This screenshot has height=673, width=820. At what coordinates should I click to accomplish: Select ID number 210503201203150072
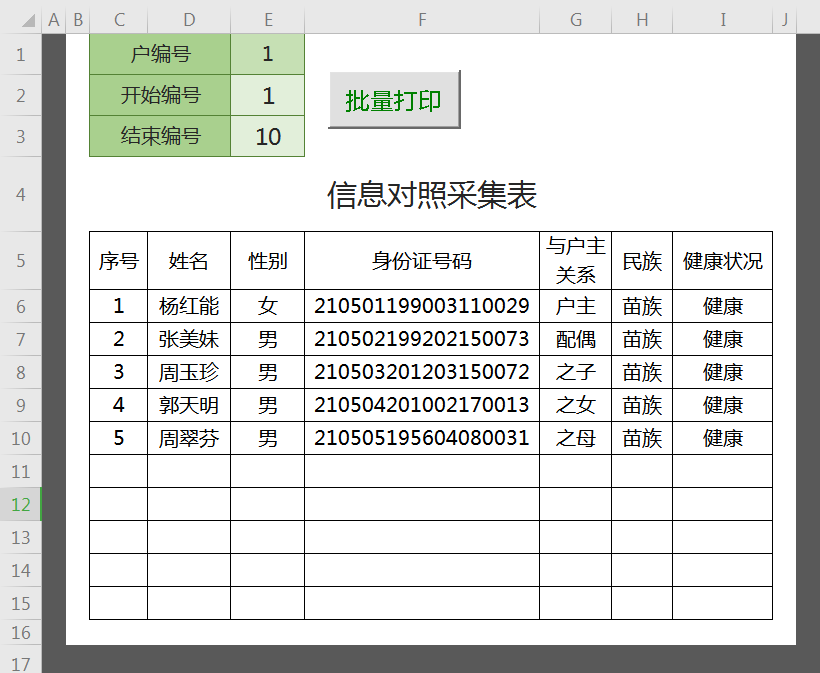[422, 372]
